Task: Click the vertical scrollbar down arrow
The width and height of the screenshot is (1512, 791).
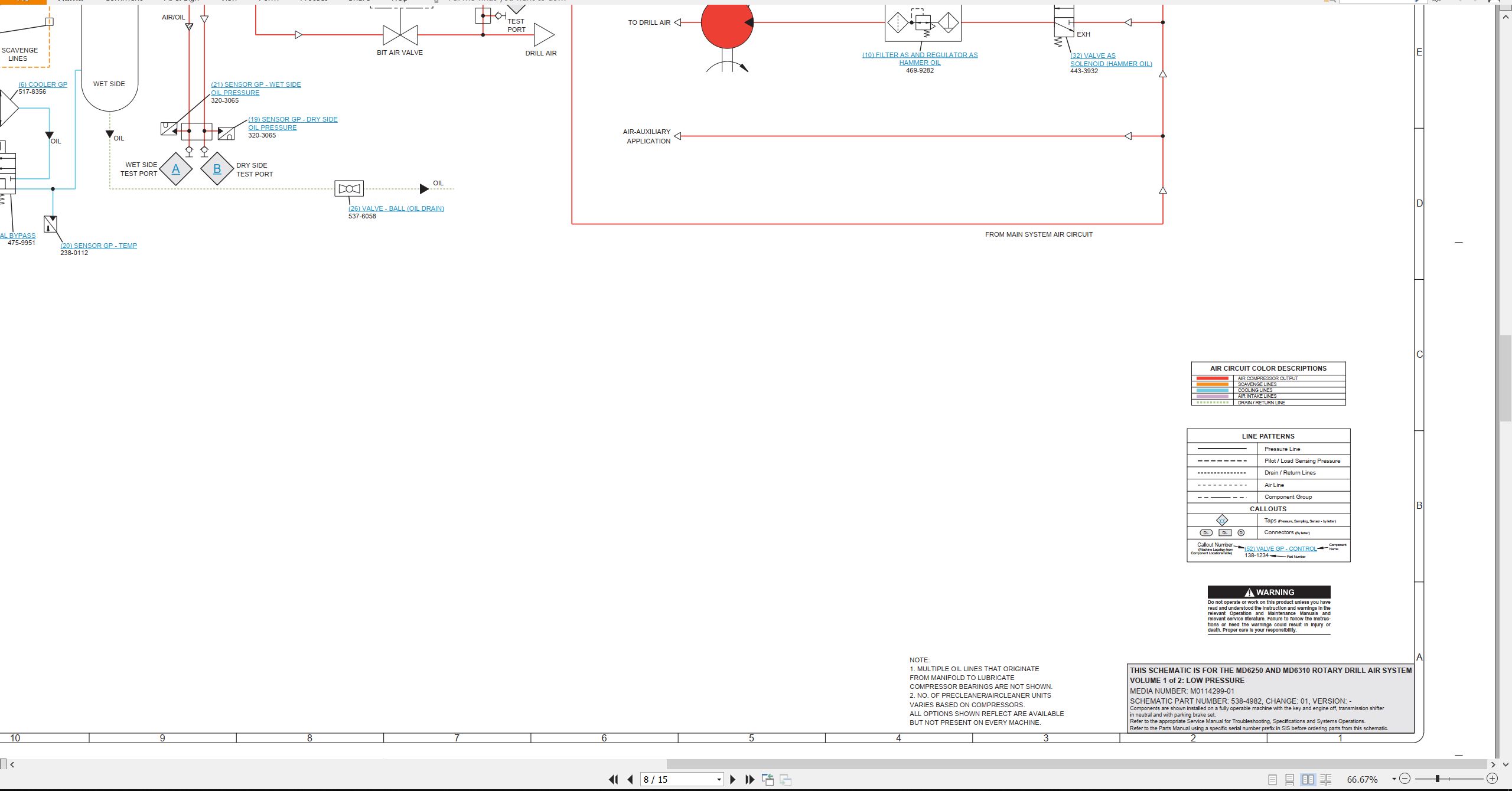Action: [1505, 764]
